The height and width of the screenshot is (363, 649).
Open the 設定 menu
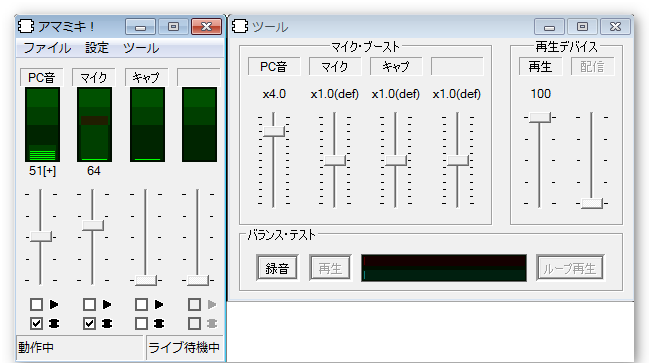coord(97,48)
